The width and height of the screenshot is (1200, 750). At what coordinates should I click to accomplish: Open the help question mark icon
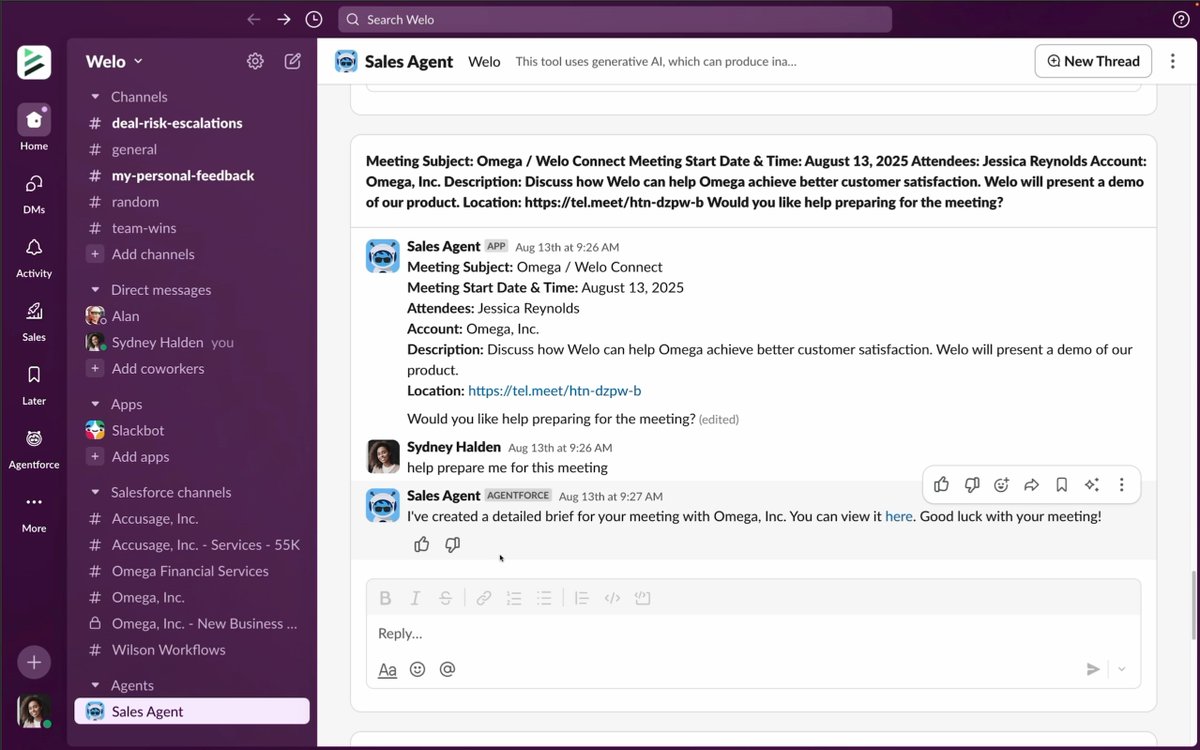tap(1181, 19)
